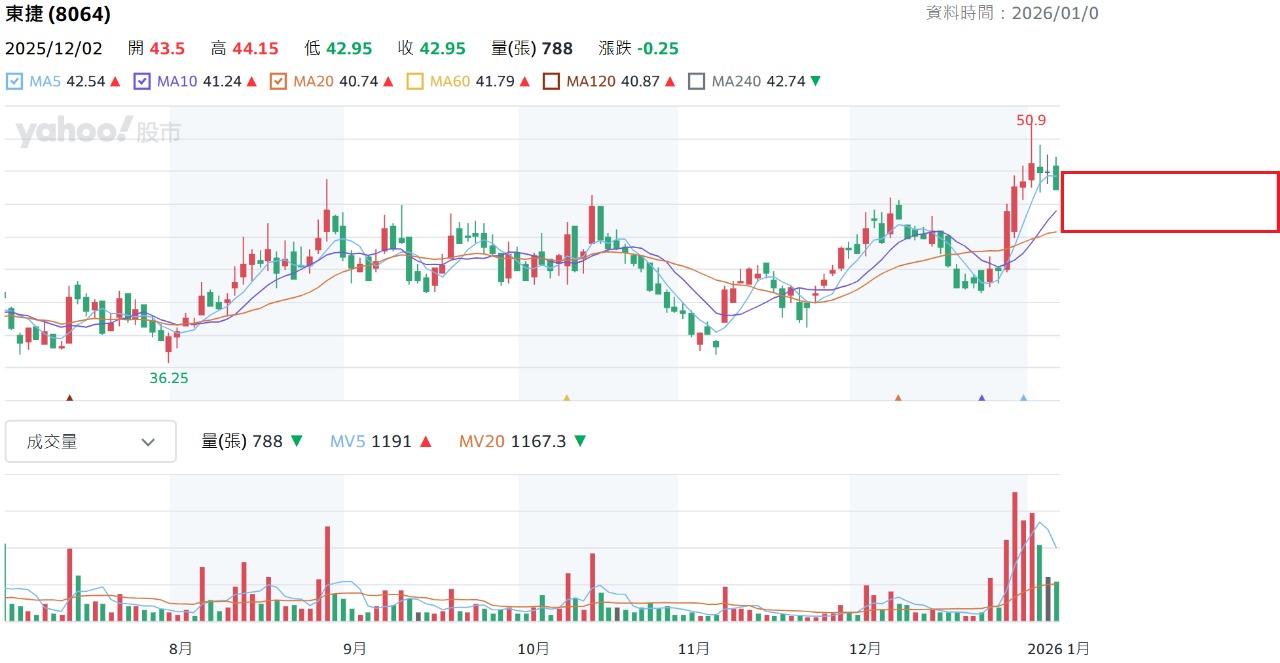Enable the MA240 moving average checkbox
Image resolution: width=1280 pixels, height=663 pixels.
(x=697, y=81)
